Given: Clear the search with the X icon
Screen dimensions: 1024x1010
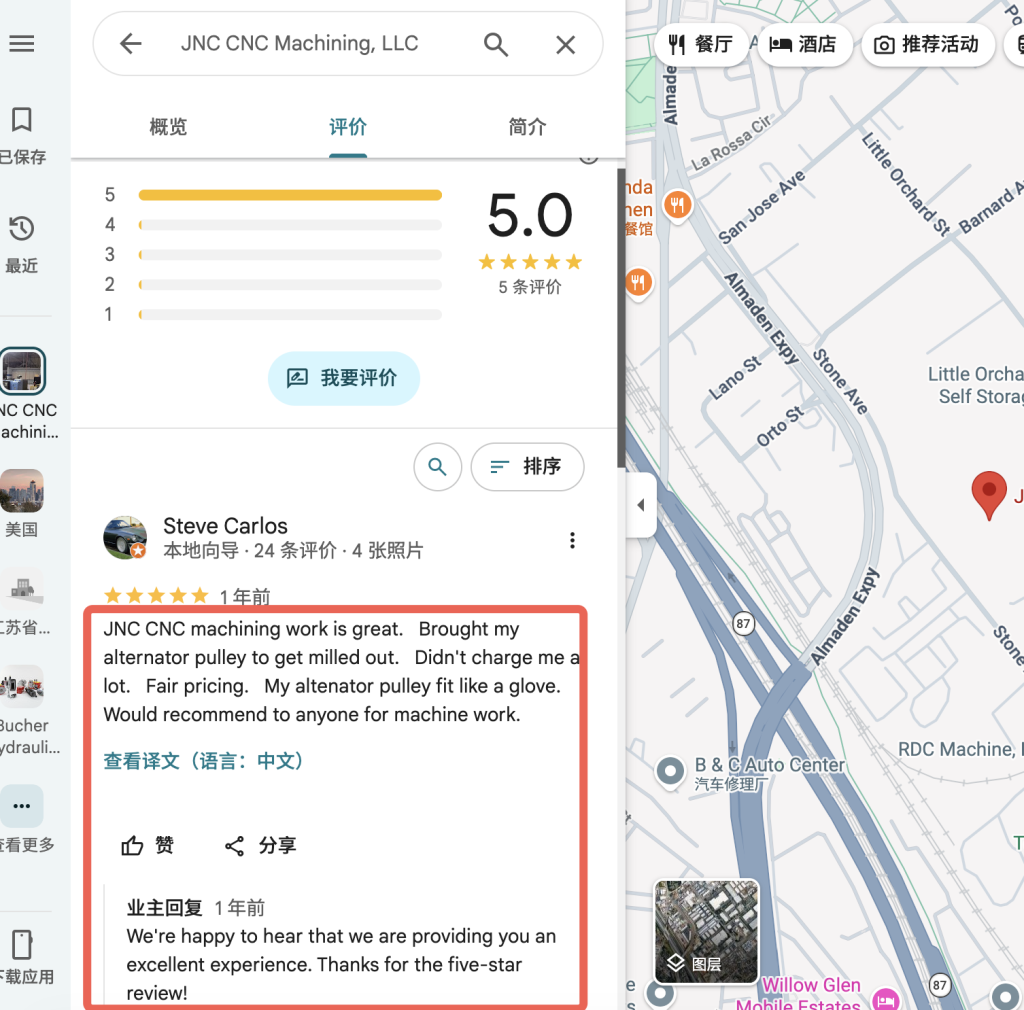Looking at the screenshot, I should click(566, 44).
